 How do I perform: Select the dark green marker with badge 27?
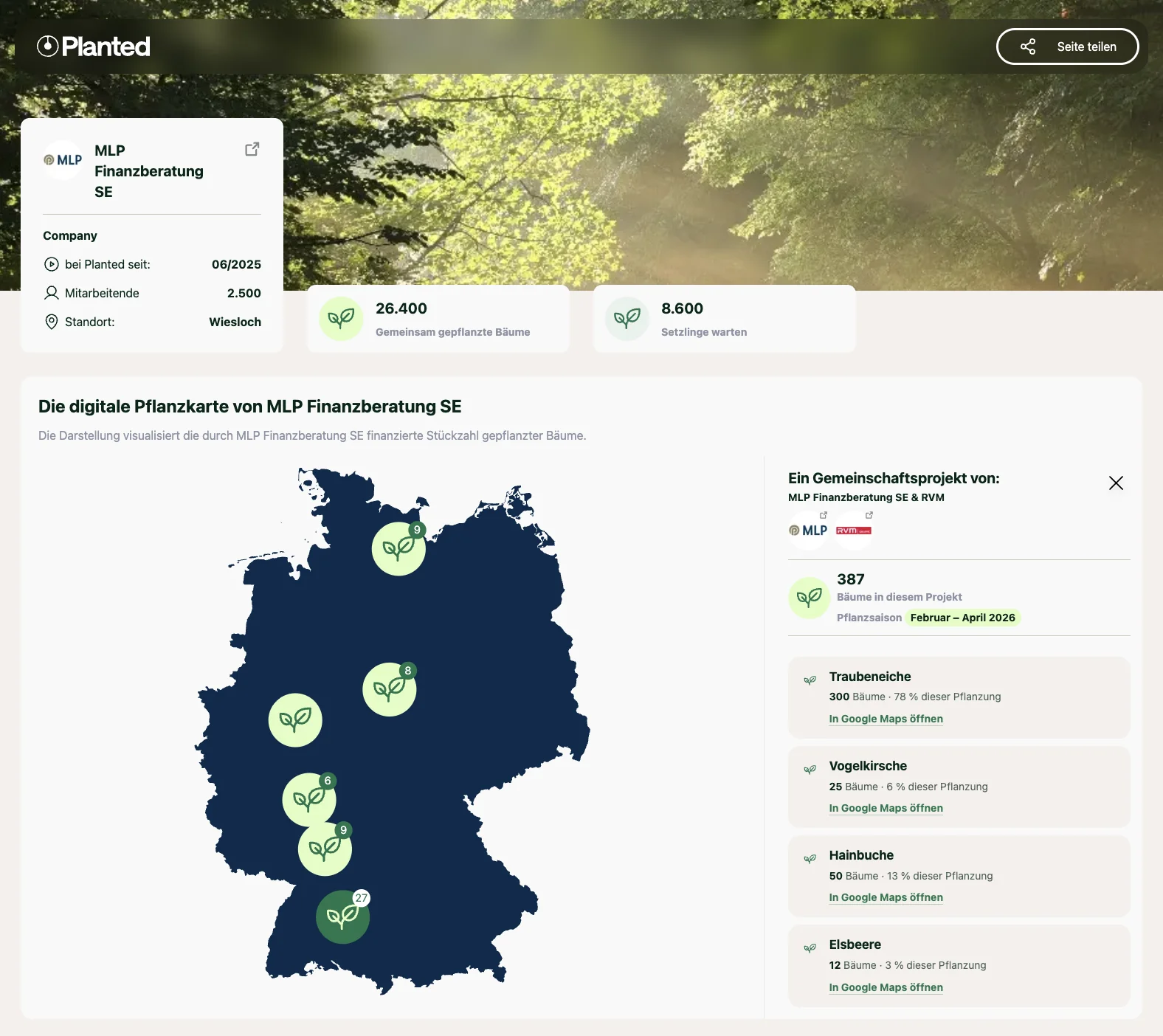coord(342,916)
